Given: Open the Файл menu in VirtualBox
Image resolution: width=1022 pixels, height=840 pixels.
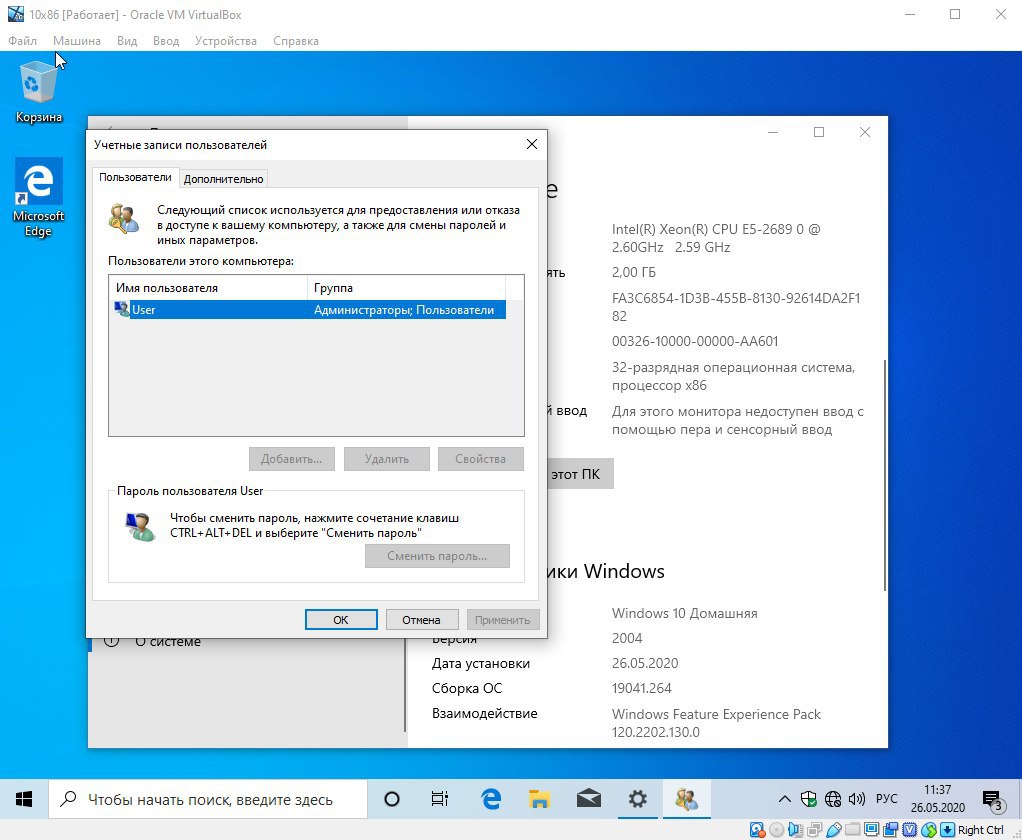Looking at the screenshot, I should pos(22,40).
